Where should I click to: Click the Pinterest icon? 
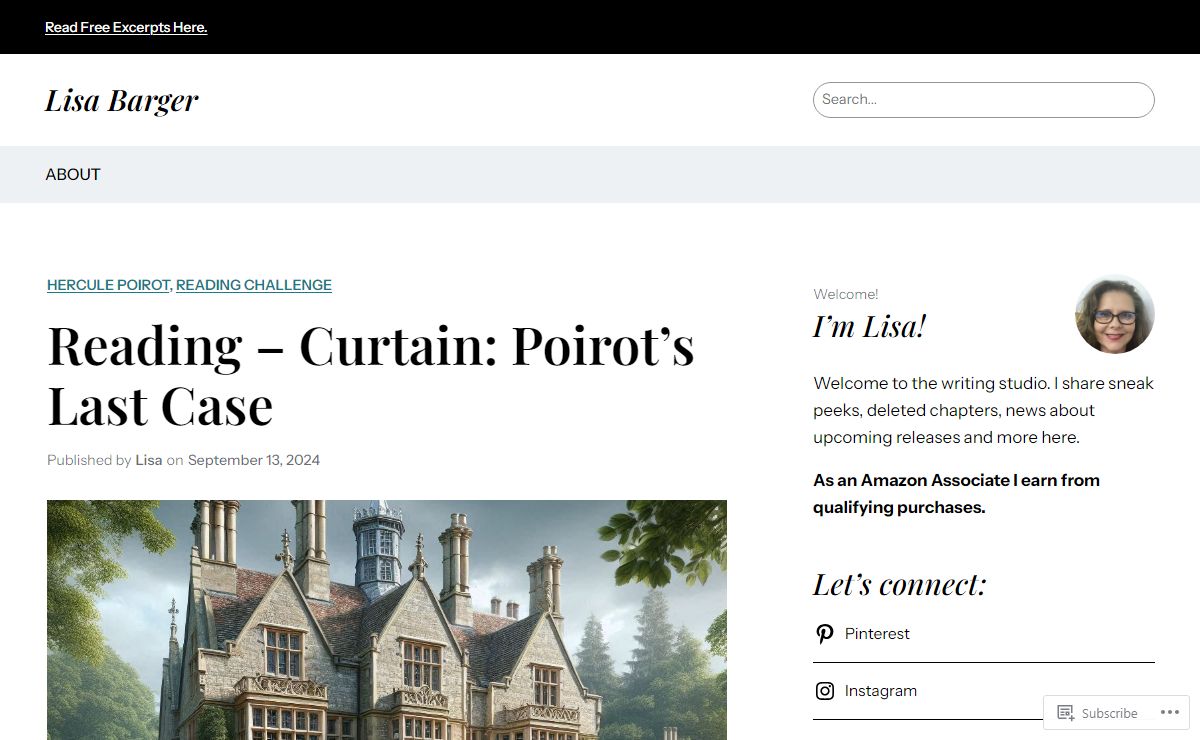825,634
